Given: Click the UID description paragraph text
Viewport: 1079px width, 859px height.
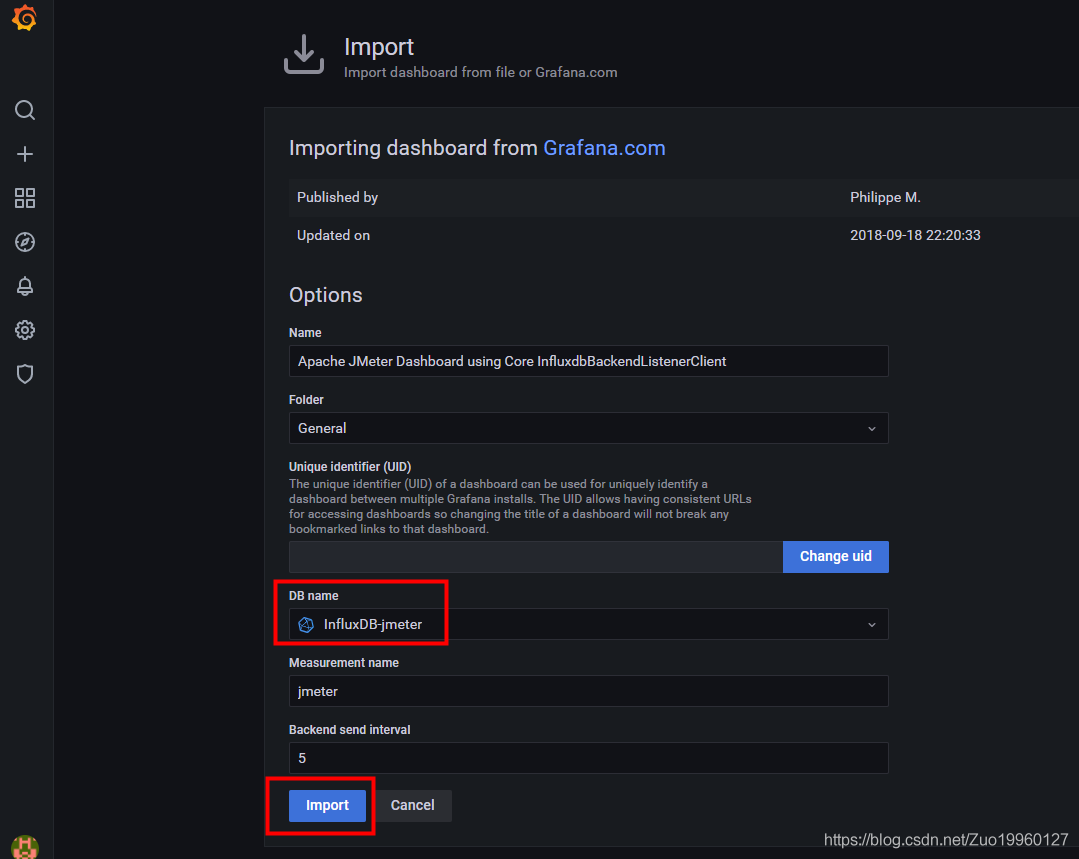Looking at the screenshot, I should [520, 507].
